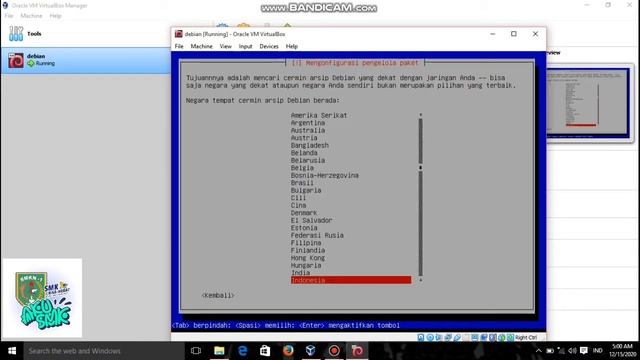
Task: Click the VirtualBox icon in debian window title
Action: click(178, 34)
